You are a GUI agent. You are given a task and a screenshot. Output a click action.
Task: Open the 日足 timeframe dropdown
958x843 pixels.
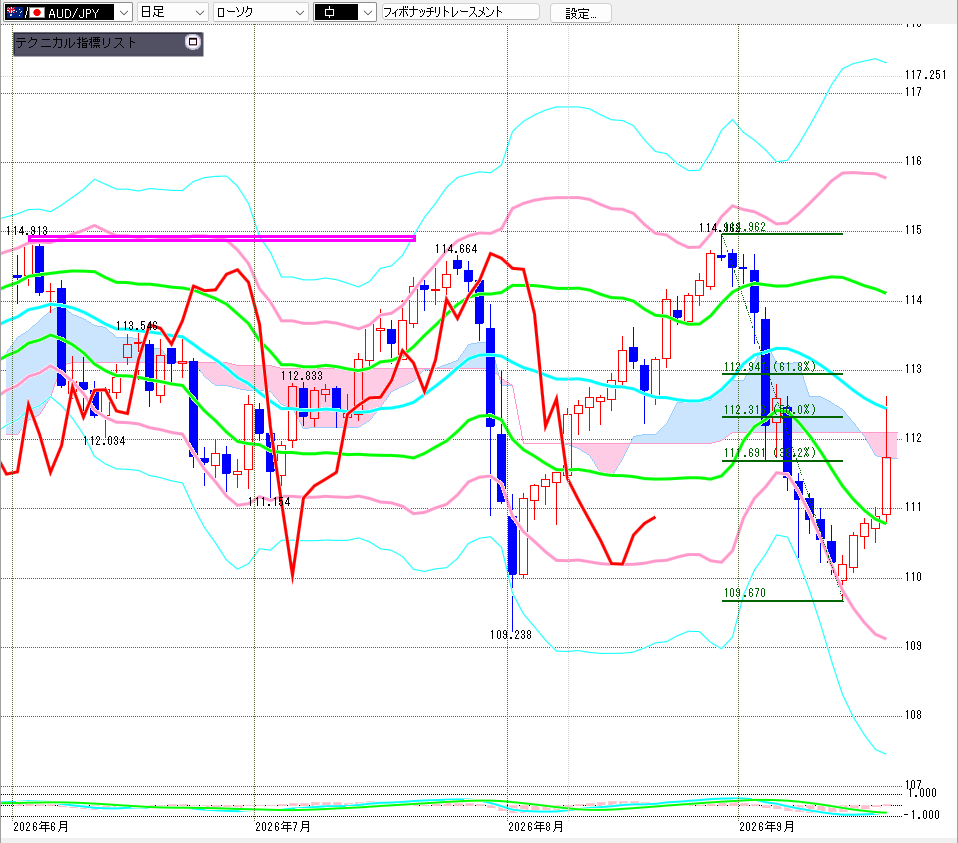tap(173, 12)
